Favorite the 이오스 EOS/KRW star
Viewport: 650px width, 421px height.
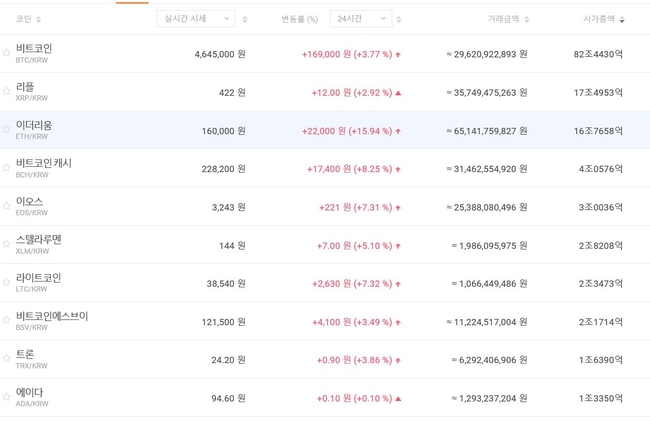(6, 206)
